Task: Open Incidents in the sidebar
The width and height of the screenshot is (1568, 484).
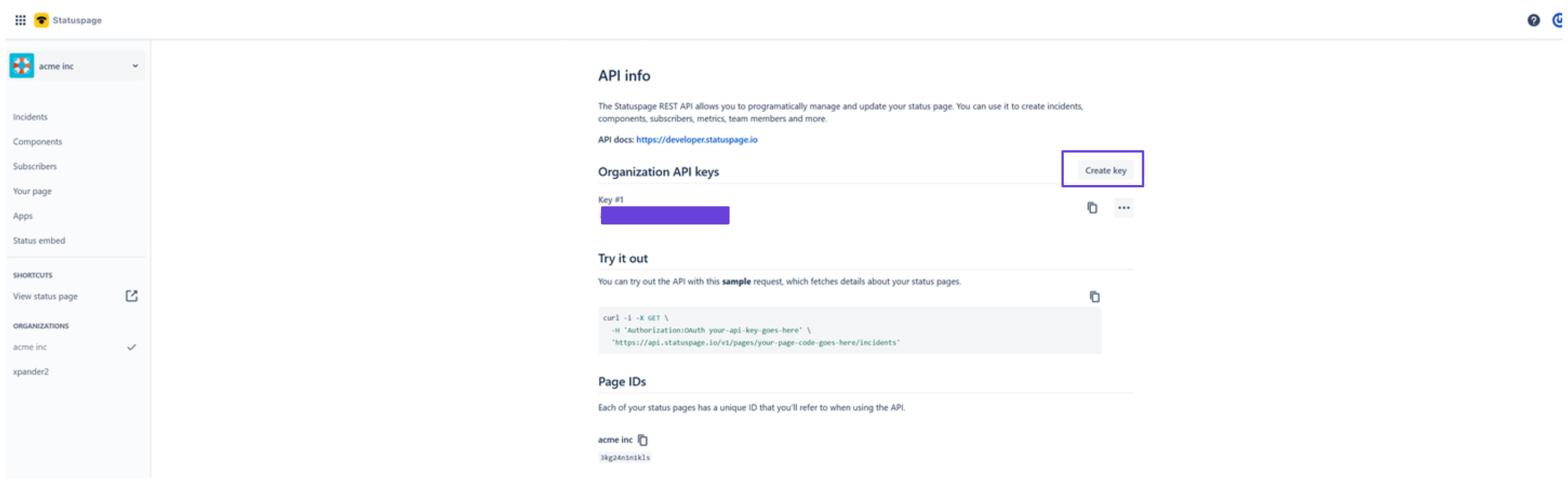Action: point(31,116)
